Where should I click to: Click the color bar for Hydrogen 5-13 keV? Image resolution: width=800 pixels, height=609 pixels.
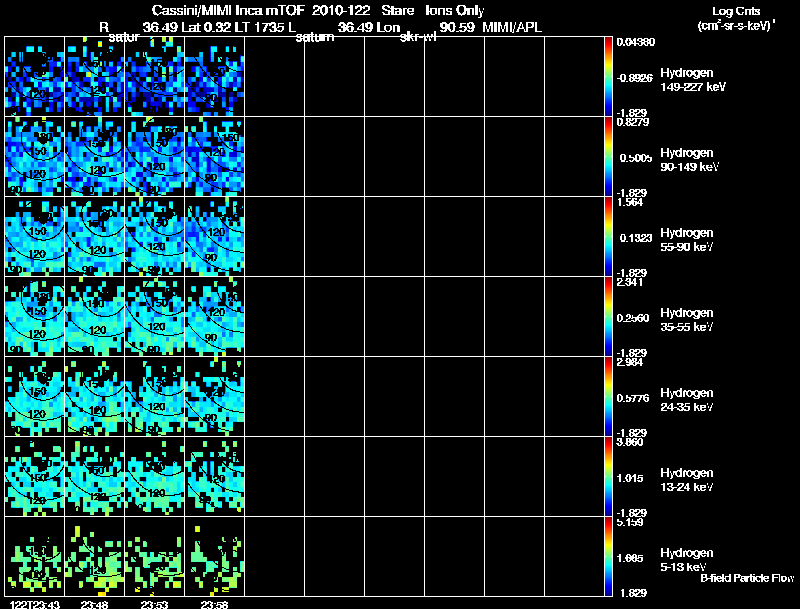609,556
